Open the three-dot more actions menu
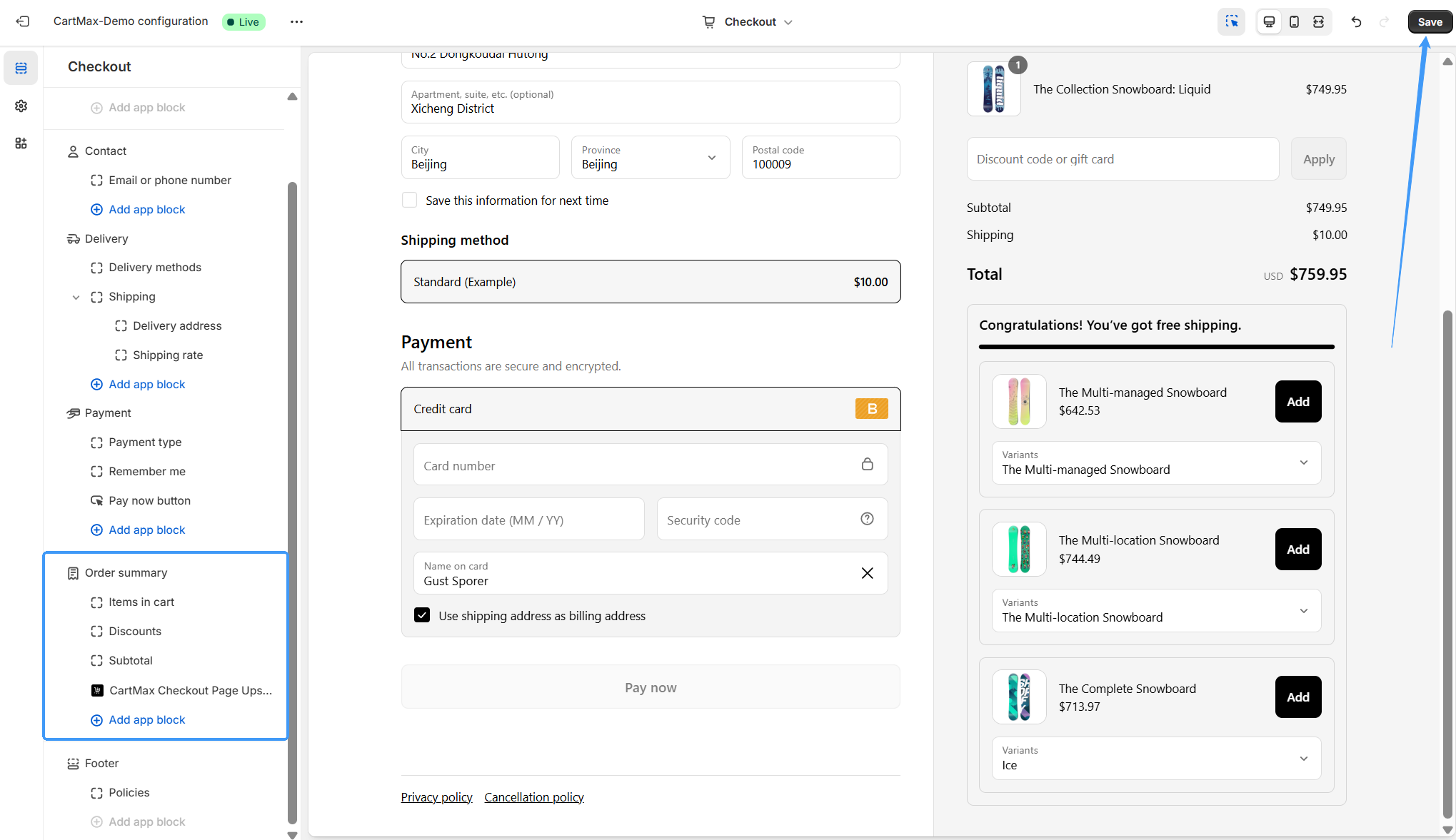 pos(296,21)
